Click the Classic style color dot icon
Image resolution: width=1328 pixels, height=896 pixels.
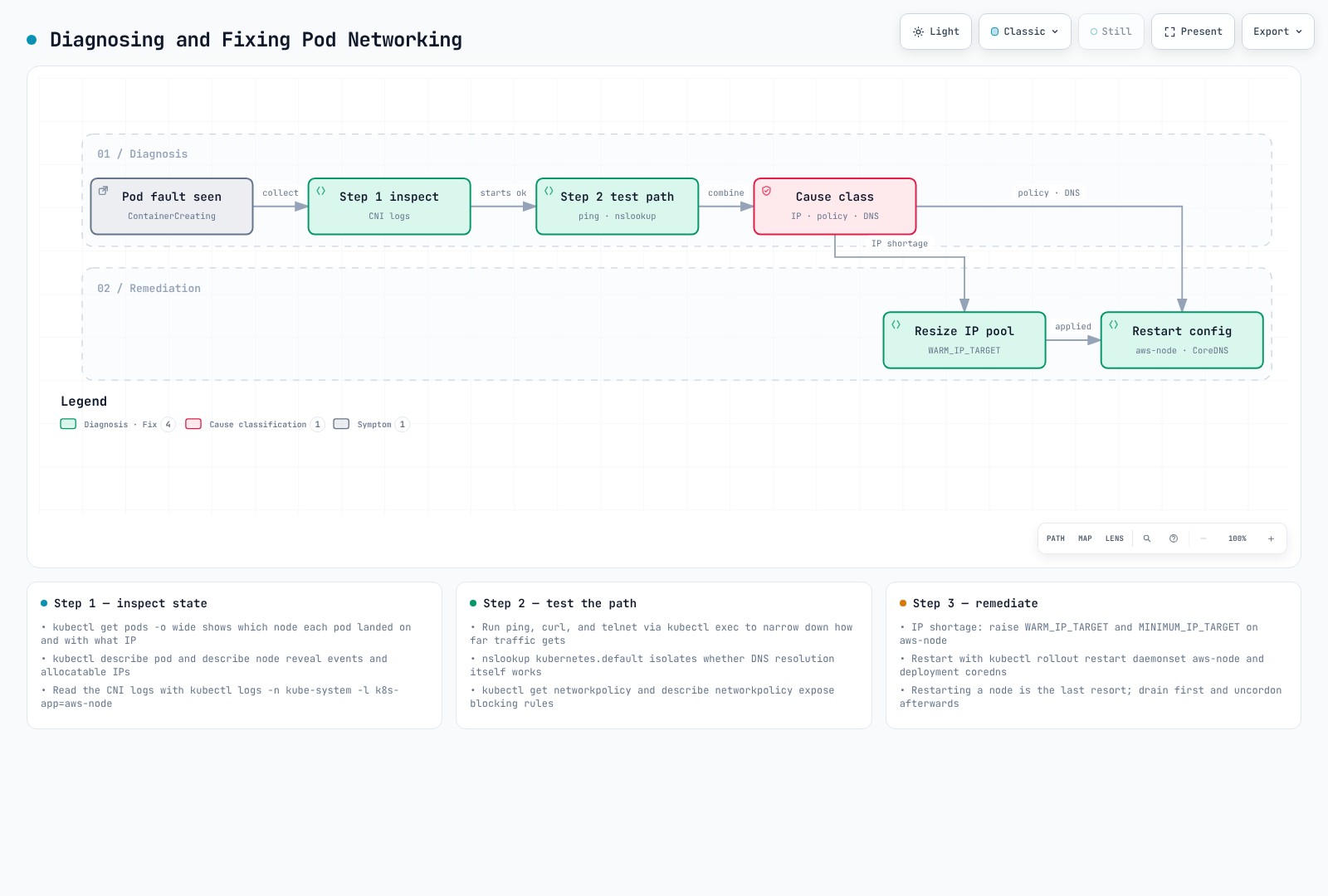click(995, 32)
